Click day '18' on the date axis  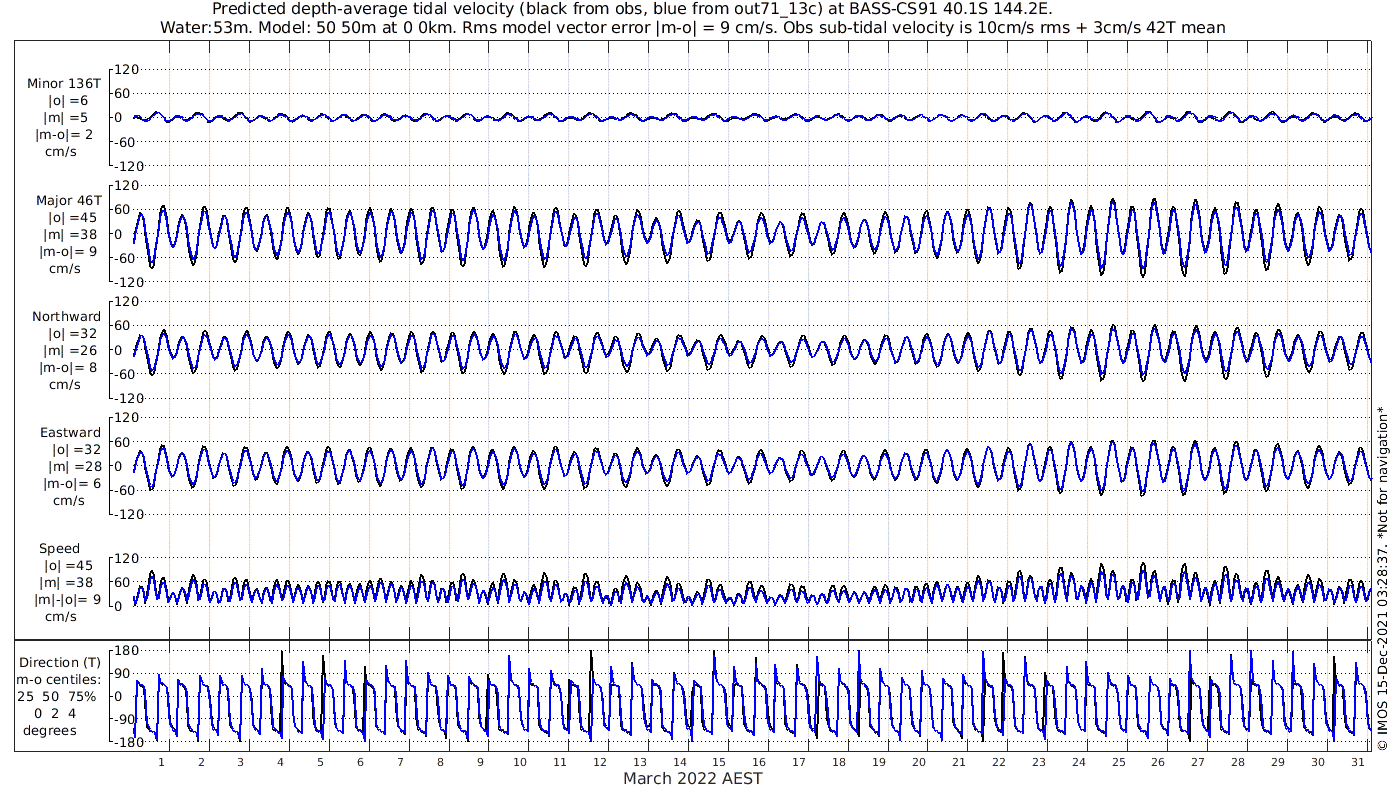[839, 762]
